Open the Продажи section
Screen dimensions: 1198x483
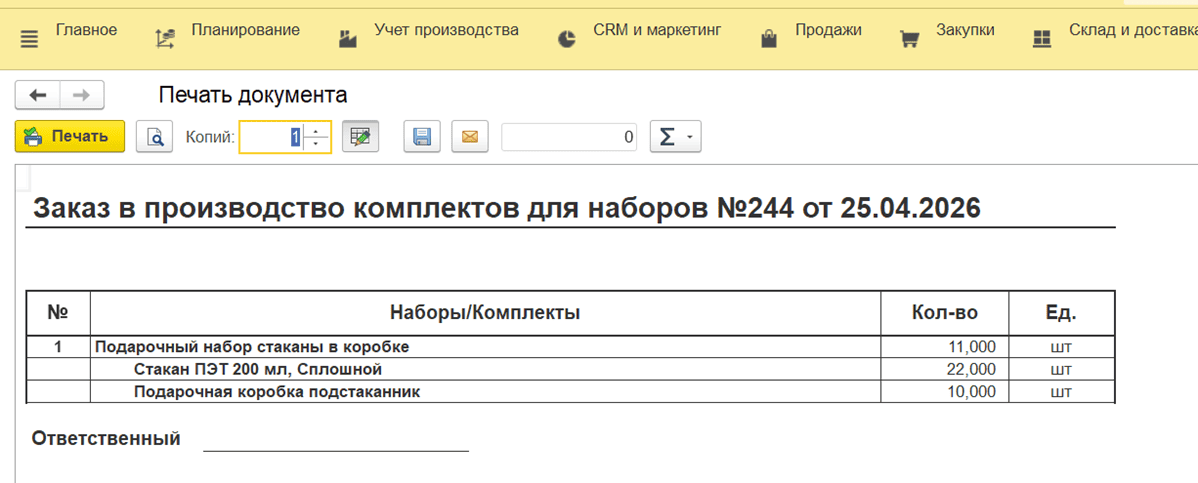coord(812,31)
